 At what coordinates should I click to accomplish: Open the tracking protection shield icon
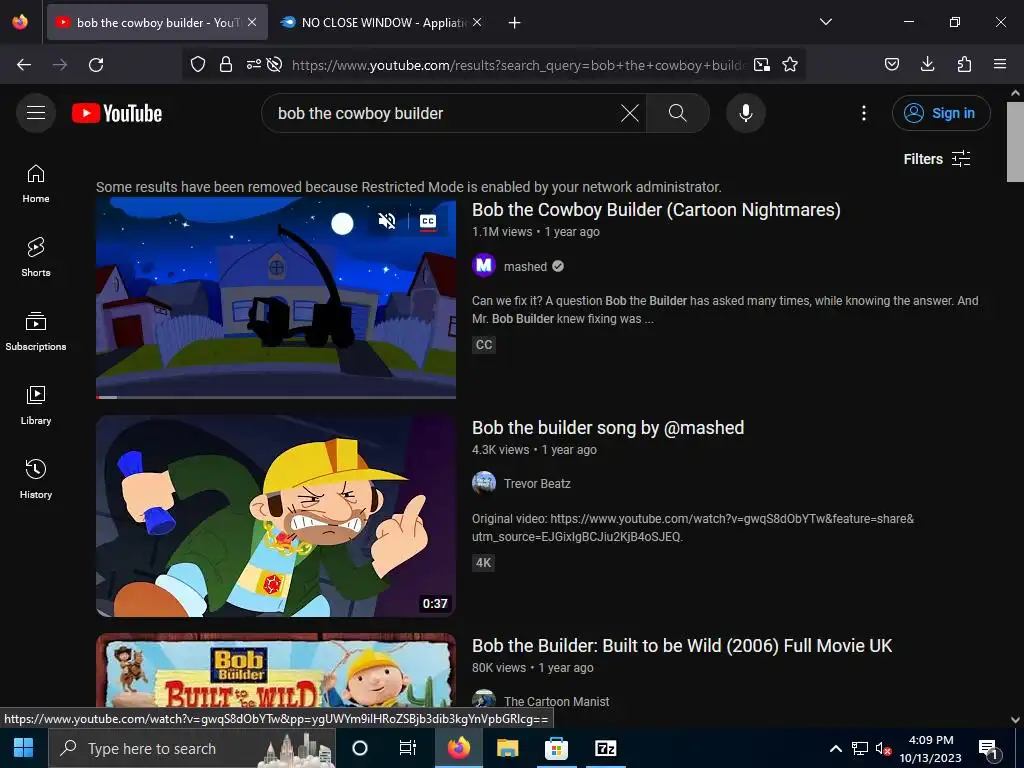click(x=198, y=65)
